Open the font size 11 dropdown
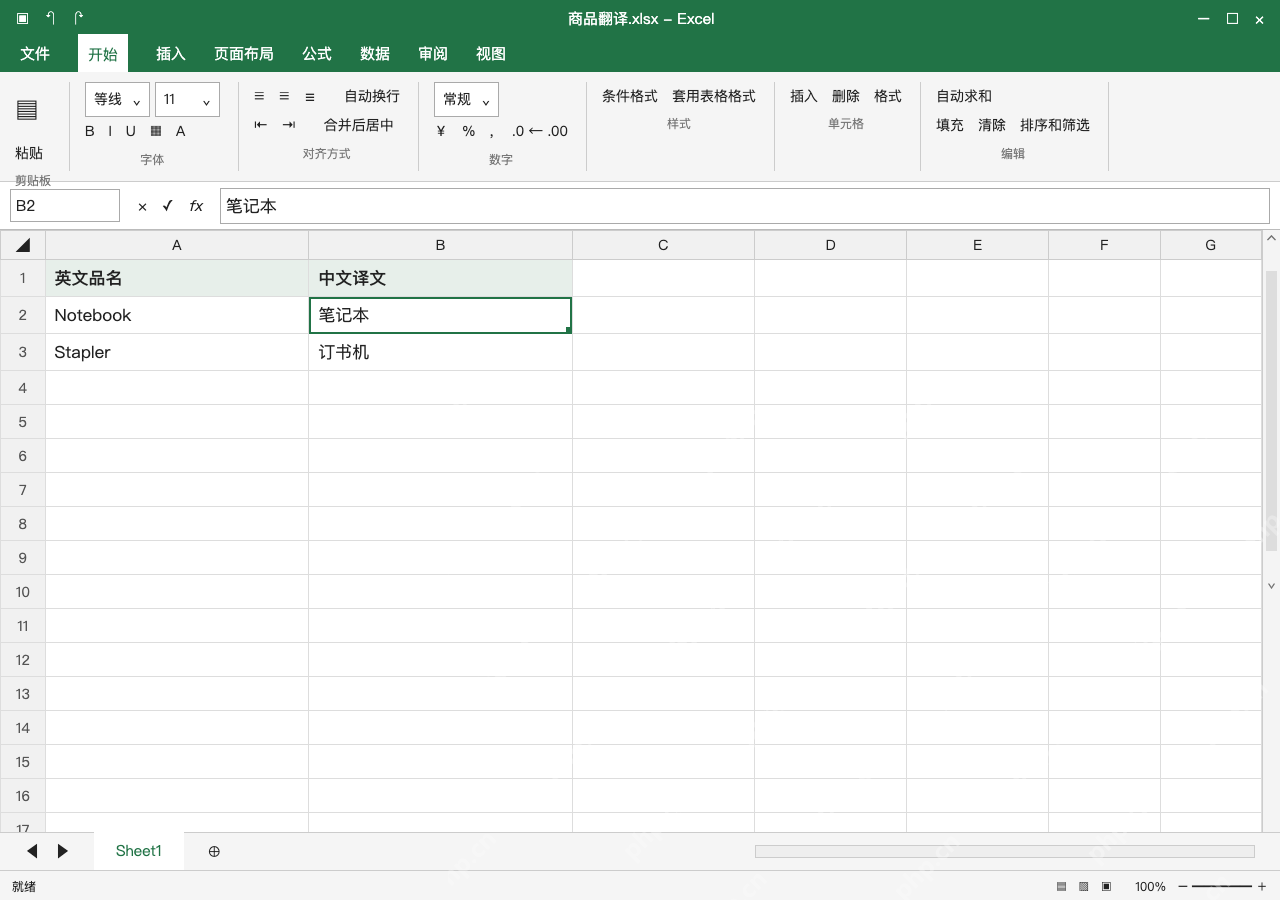Viewport: 1280px width, 900px height. click(187, 99)
